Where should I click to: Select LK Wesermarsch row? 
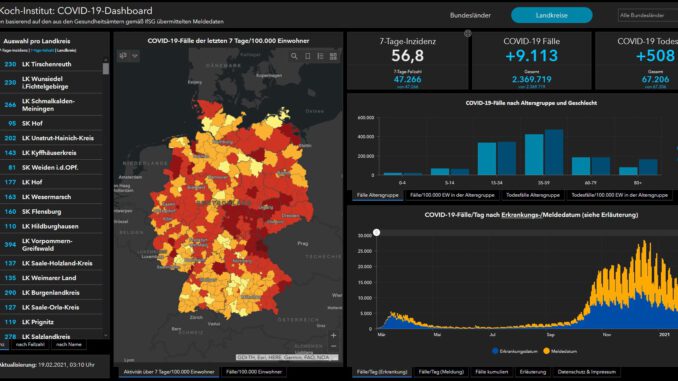click(51, 197)
